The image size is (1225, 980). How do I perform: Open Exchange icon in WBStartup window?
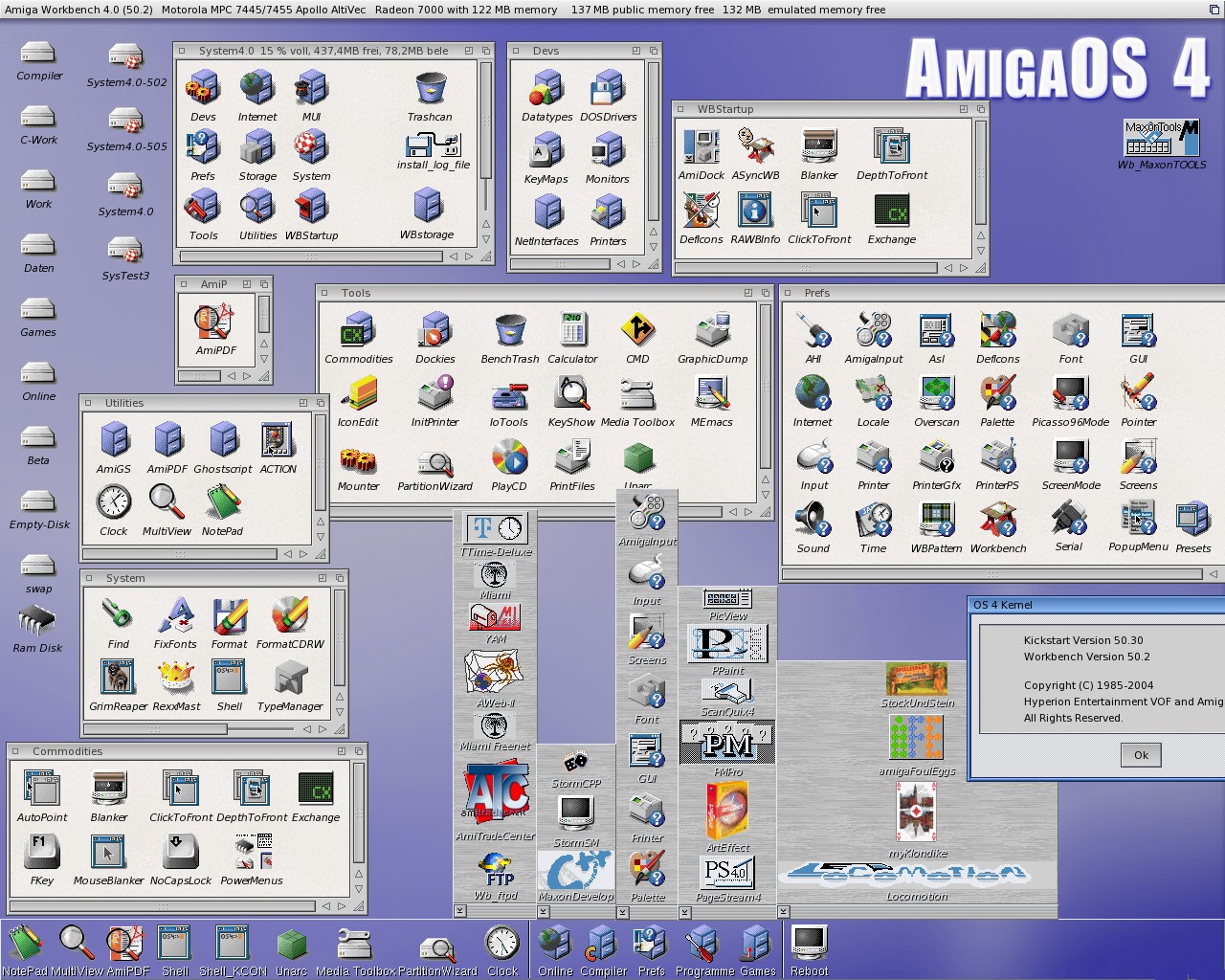click(892, 212)
